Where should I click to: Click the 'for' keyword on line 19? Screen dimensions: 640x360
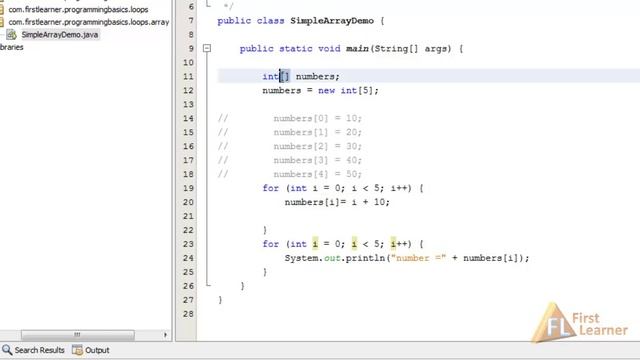[x=271, y=188]
